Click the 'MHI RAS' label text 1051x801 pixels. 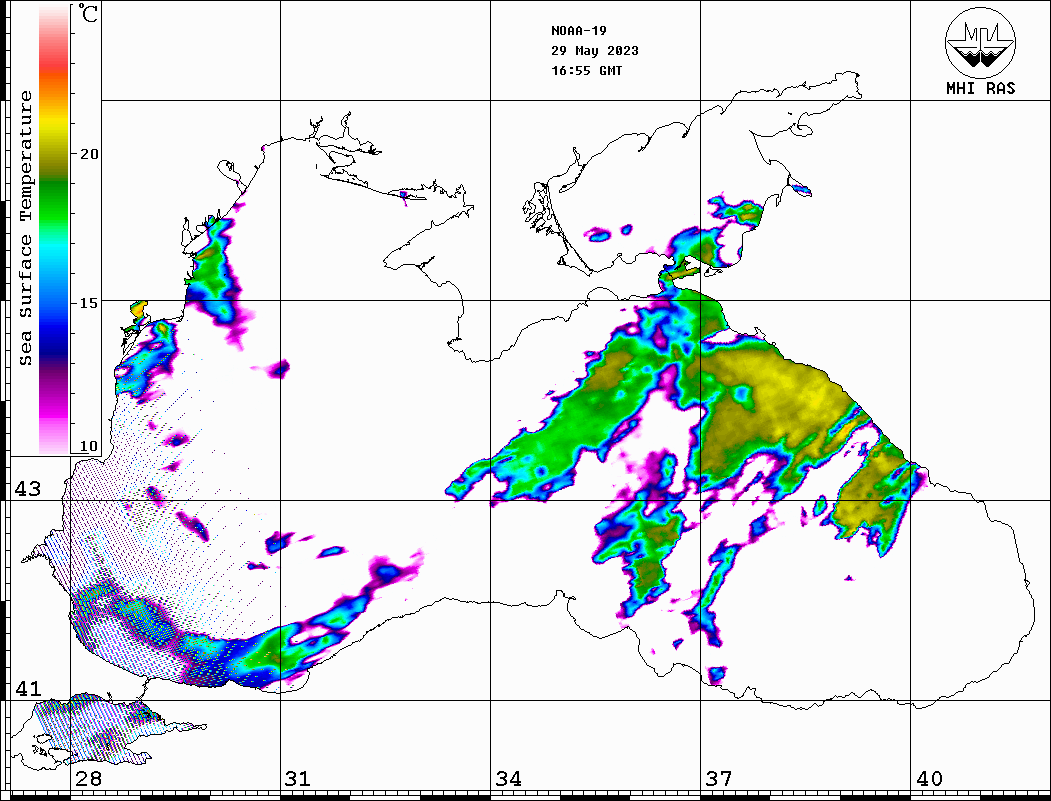point(980,88)
